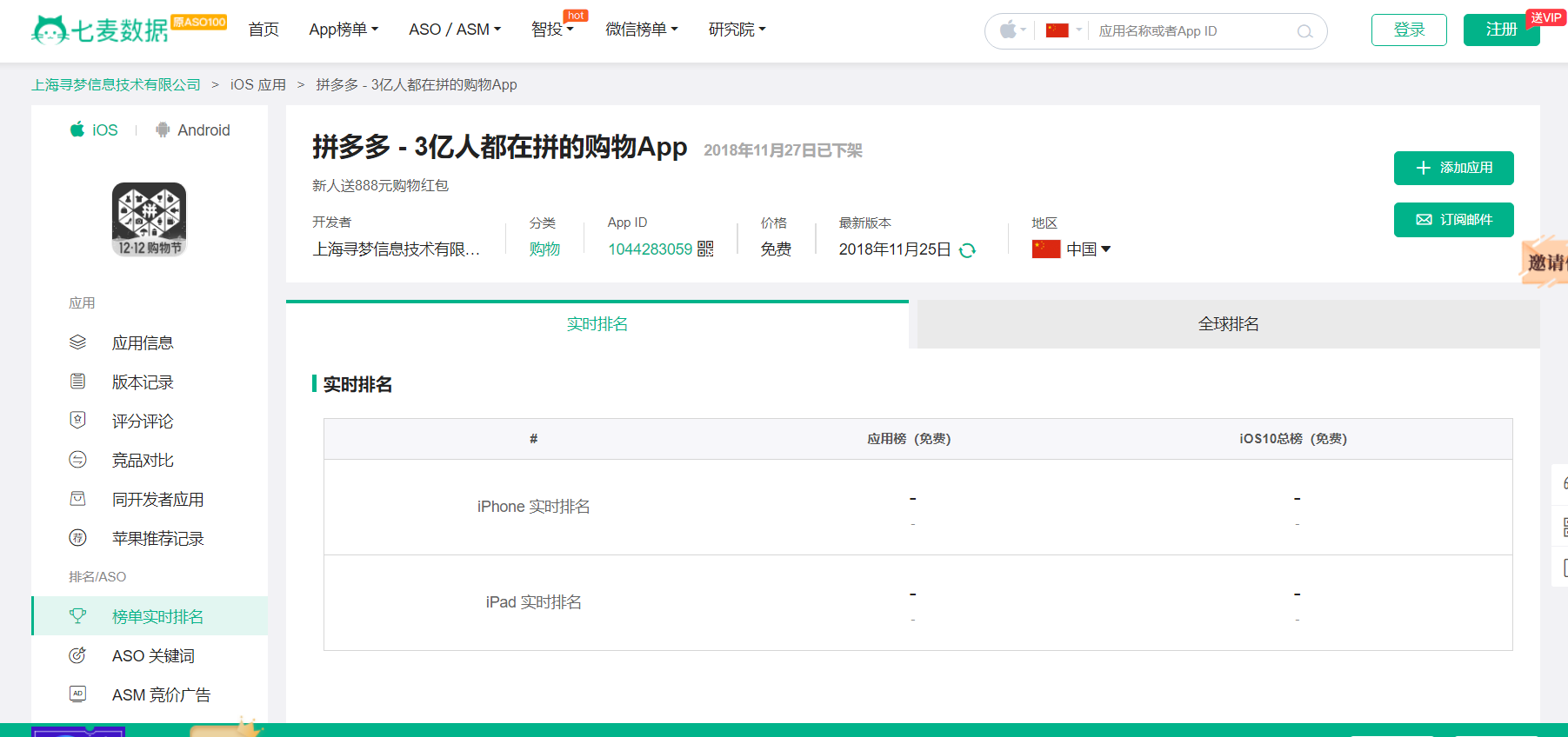
Task: Click the 登录 button
Action: pyautogui.click(x=1409, y=30)
